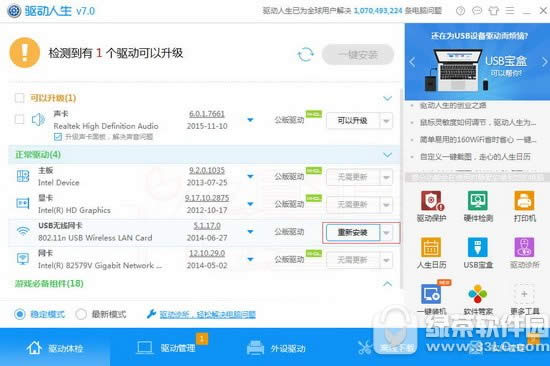Click the USB宝盒 banner image
The height and width of the screenshot is (366, 550).
click(477, 62)
